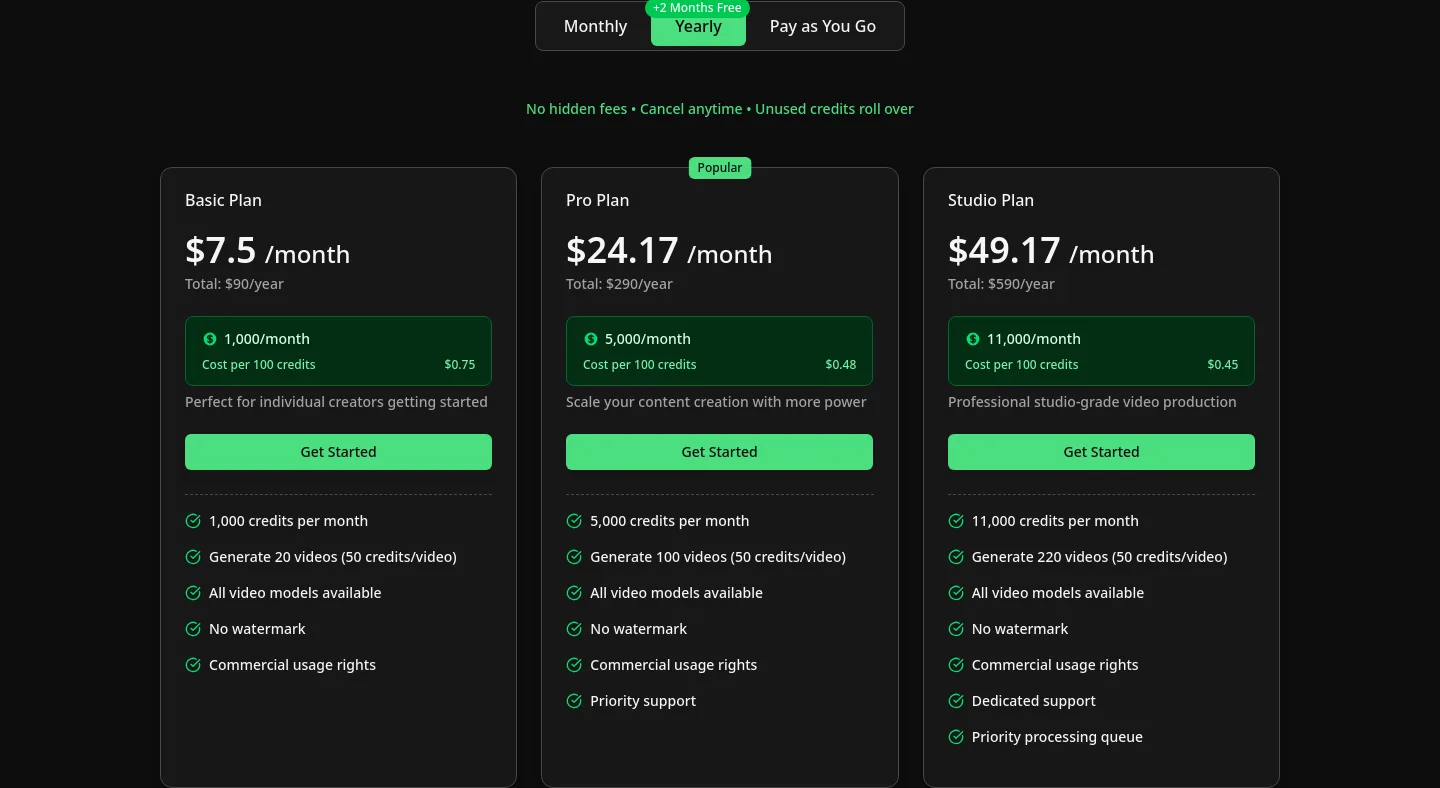Click Pro Plan's All video models checkmark icon
Screen dimensions: 1440x788
[574, 593]
